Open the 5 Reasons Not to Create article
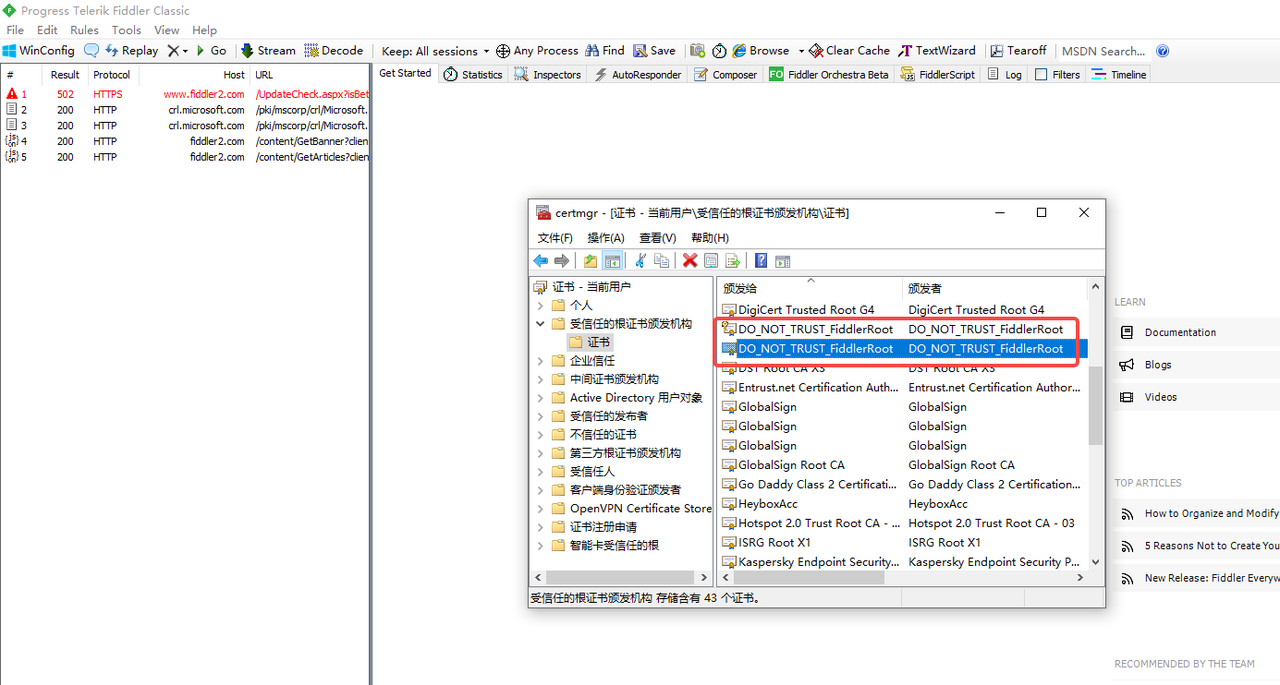Image resolution: width=1280 pixels, height=685 pixels. pos(1212,546)
